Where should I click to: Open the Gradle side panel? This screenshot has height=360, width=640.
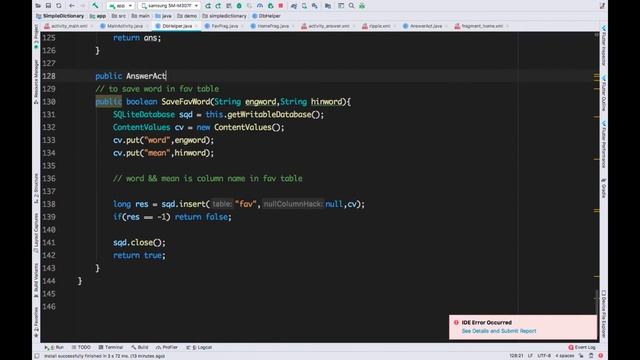coord(604,188)
